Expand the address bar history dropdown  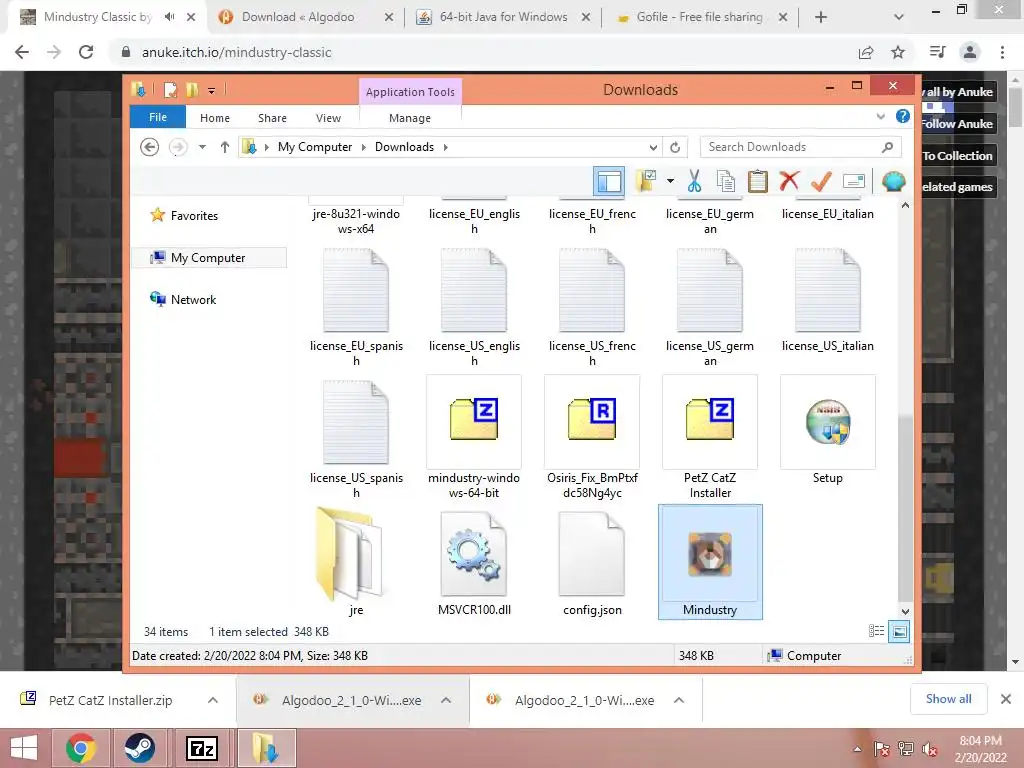[653, 147]
